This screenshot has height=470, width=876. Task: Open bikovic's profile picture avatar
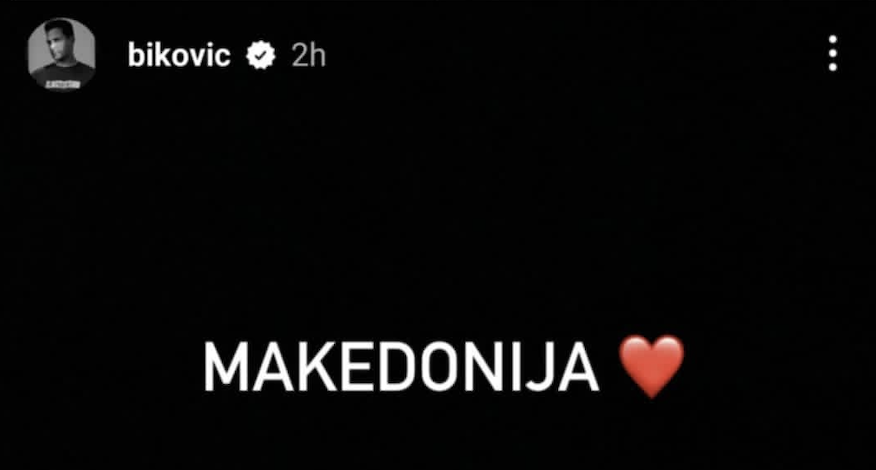point(61,55)
